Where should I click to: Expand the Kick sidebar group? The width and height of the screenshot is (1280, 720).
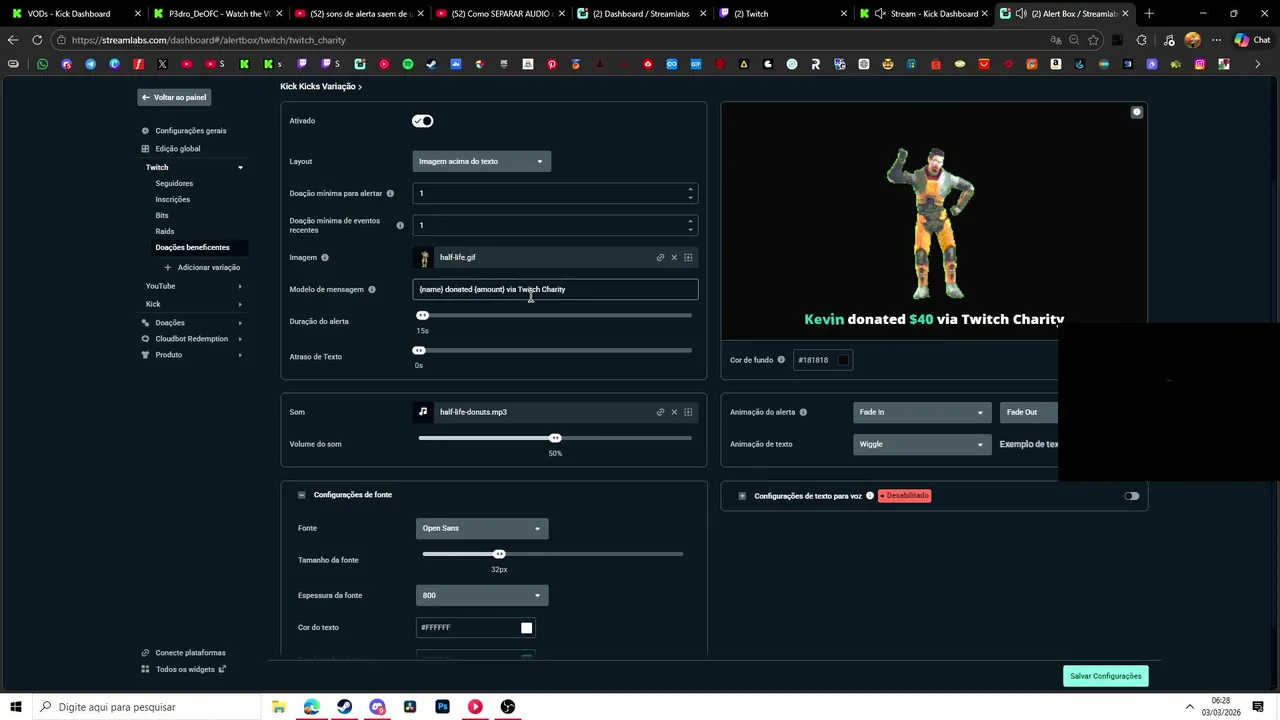click(240, 304)
